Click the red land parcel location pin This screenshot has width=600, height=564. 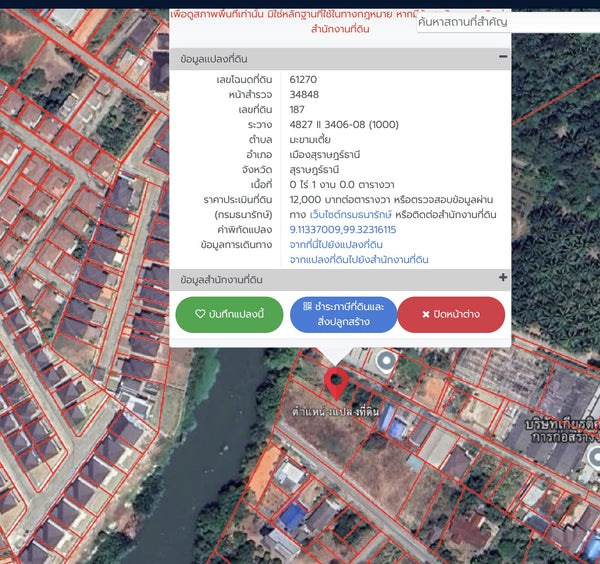pos(336,383)
